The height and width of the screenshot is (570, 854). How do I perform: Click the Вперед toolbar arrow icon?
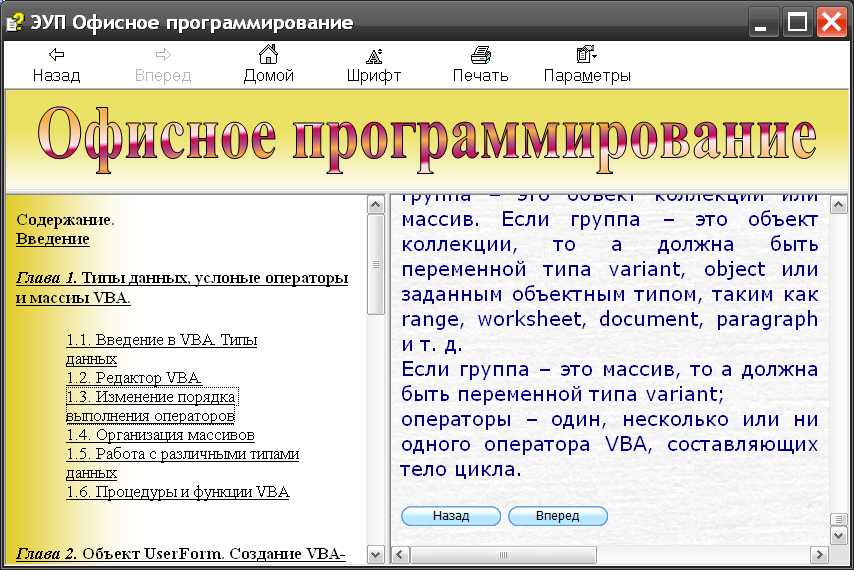(163, 54)
